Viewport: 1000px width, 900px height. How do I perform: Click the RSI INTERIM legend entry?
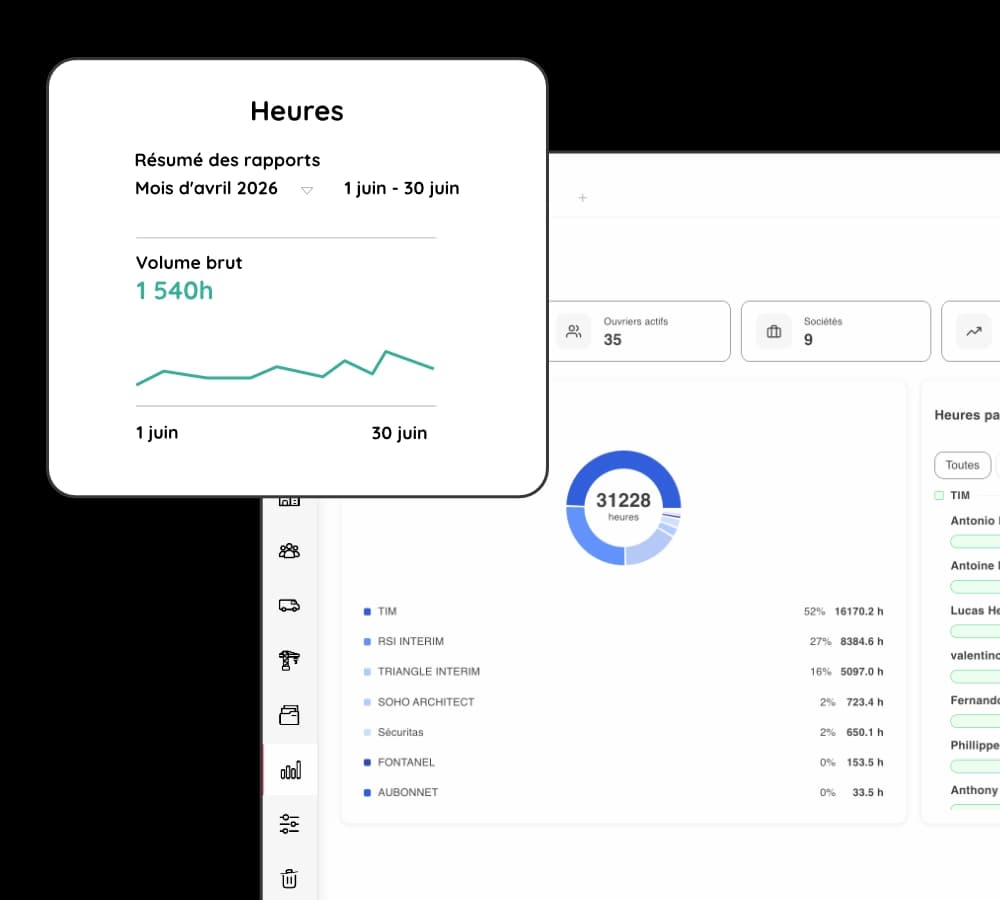click(x=410, y=641)
